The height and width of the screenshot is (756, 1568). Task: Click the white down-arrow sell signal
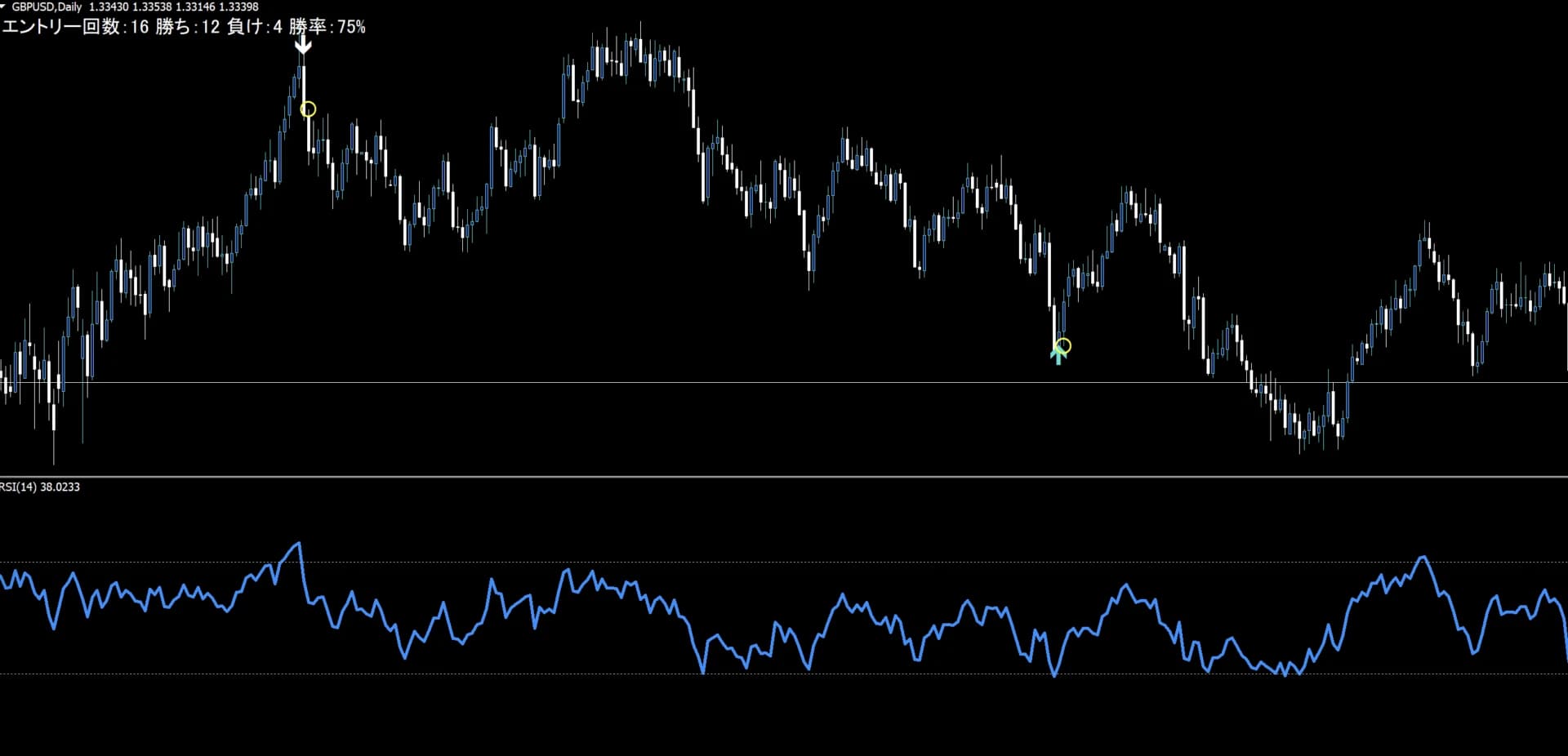303,46
